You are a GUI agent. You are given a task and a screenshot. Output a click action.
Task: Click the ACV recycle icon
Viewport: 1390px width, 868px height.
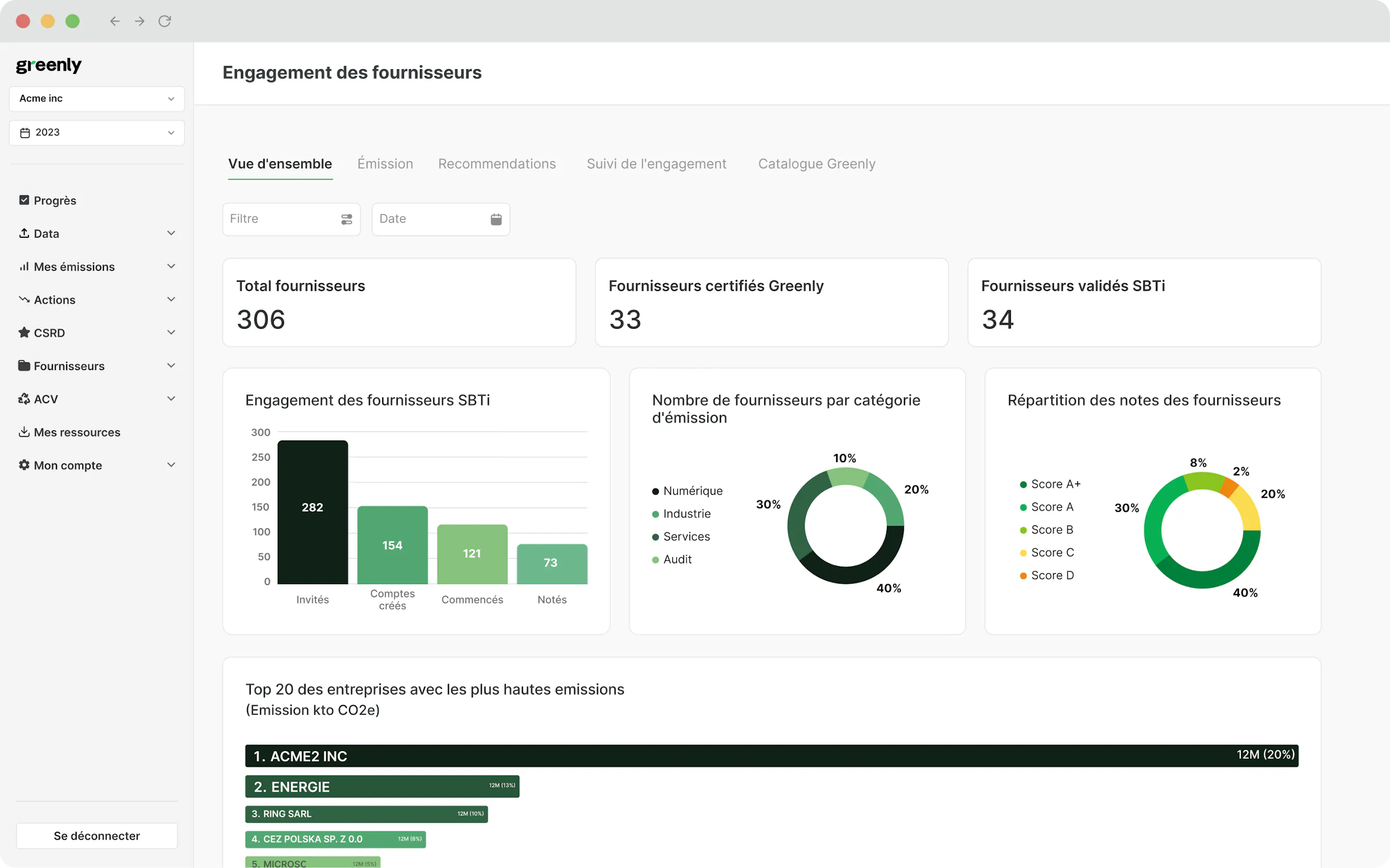24,399
